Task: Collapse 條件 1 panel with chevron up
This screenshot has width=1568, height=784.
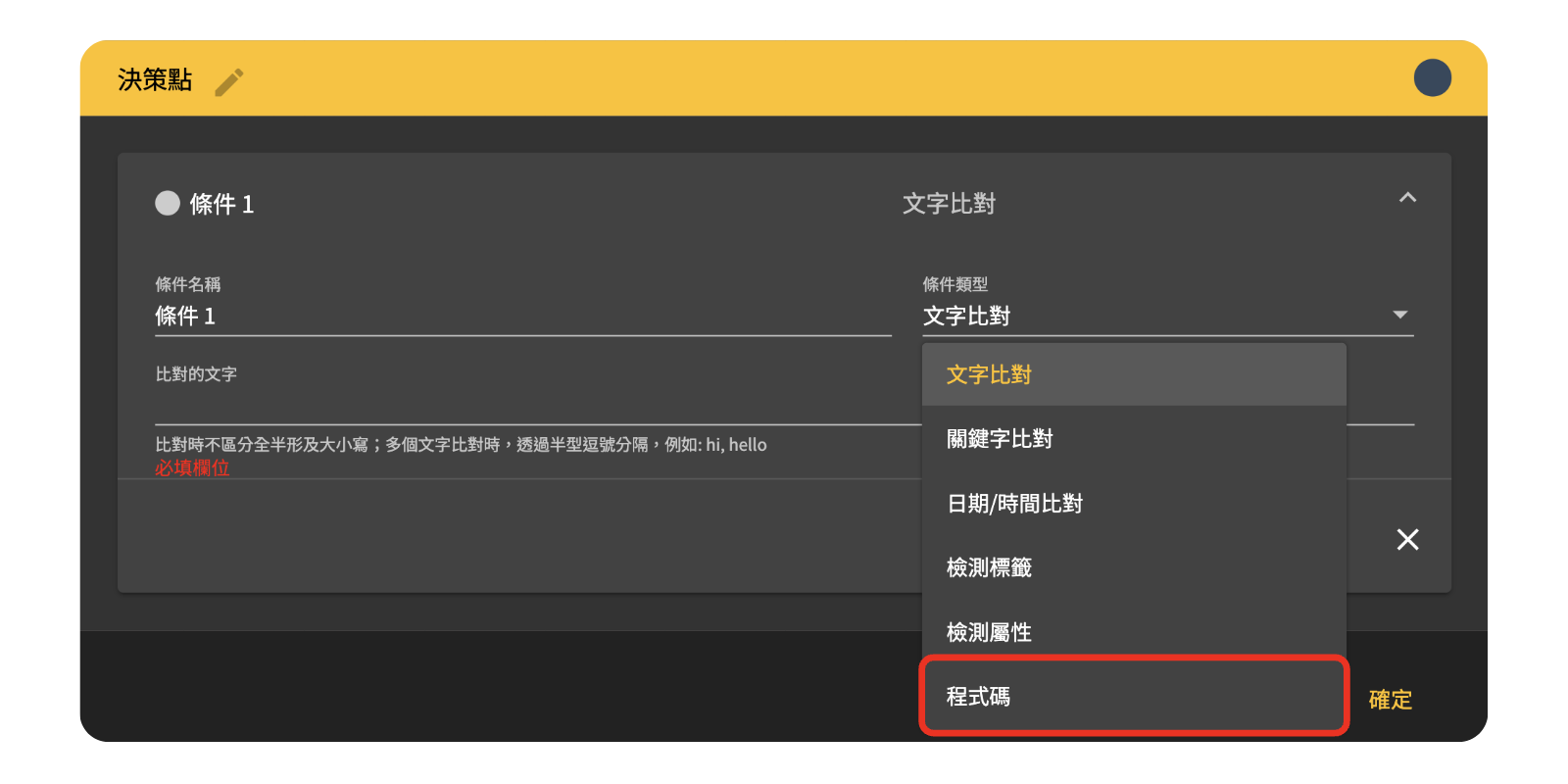Action: (1407, 198)
